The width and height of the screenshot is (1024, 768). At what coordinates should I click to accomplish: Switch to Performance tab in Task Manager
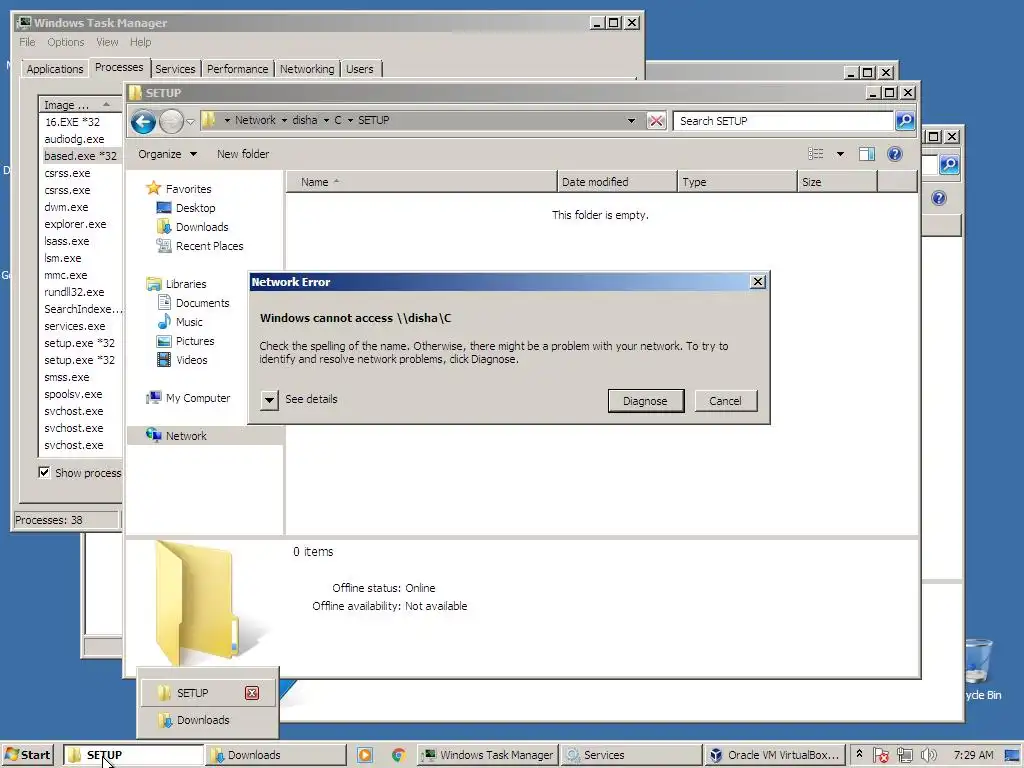238,69
